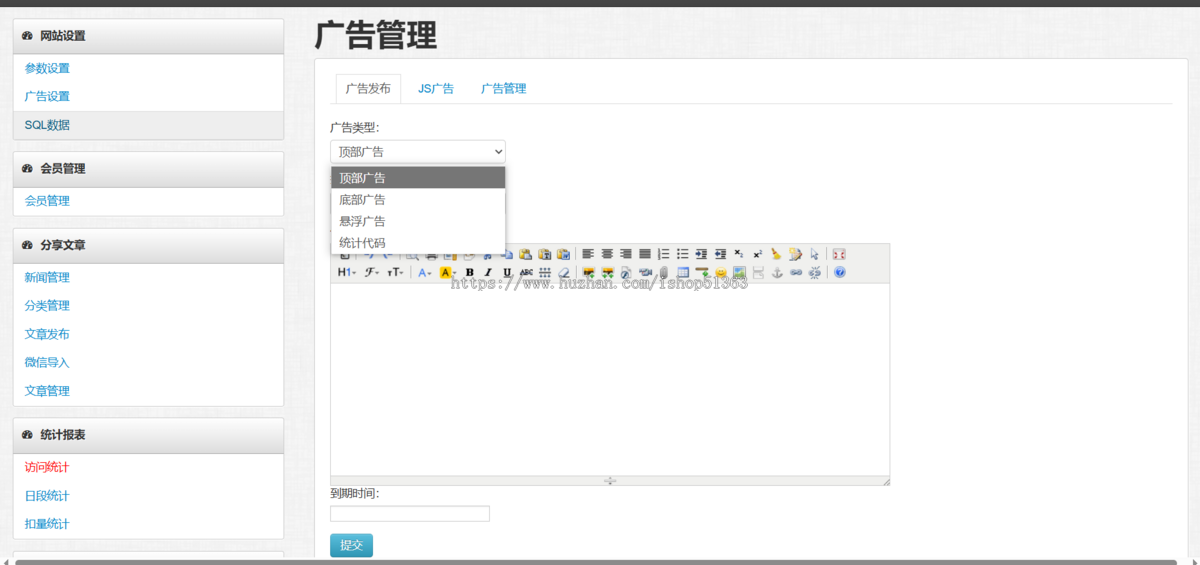Insert a table into the editor

point(683,272)
